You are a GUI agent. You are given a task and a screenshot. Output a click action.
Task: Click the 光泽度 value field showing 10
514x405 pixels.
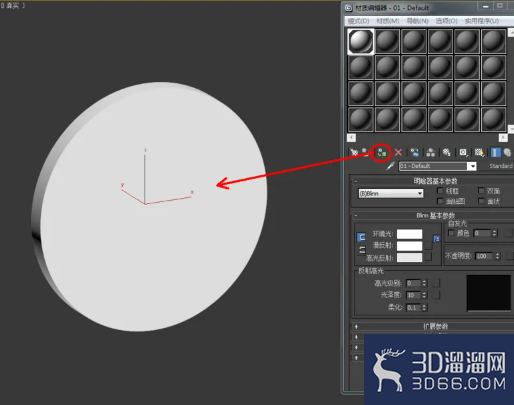pos(413,295)
